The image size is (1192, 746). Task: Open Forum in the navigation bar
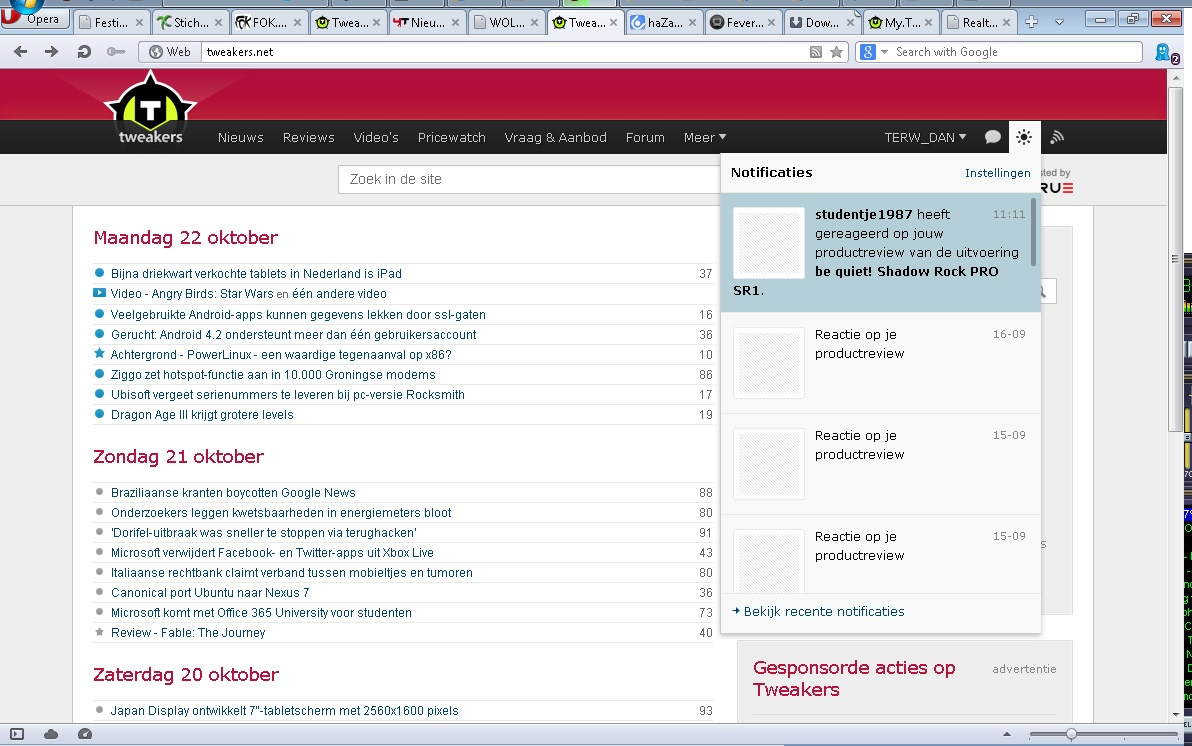tap(645, 138)
